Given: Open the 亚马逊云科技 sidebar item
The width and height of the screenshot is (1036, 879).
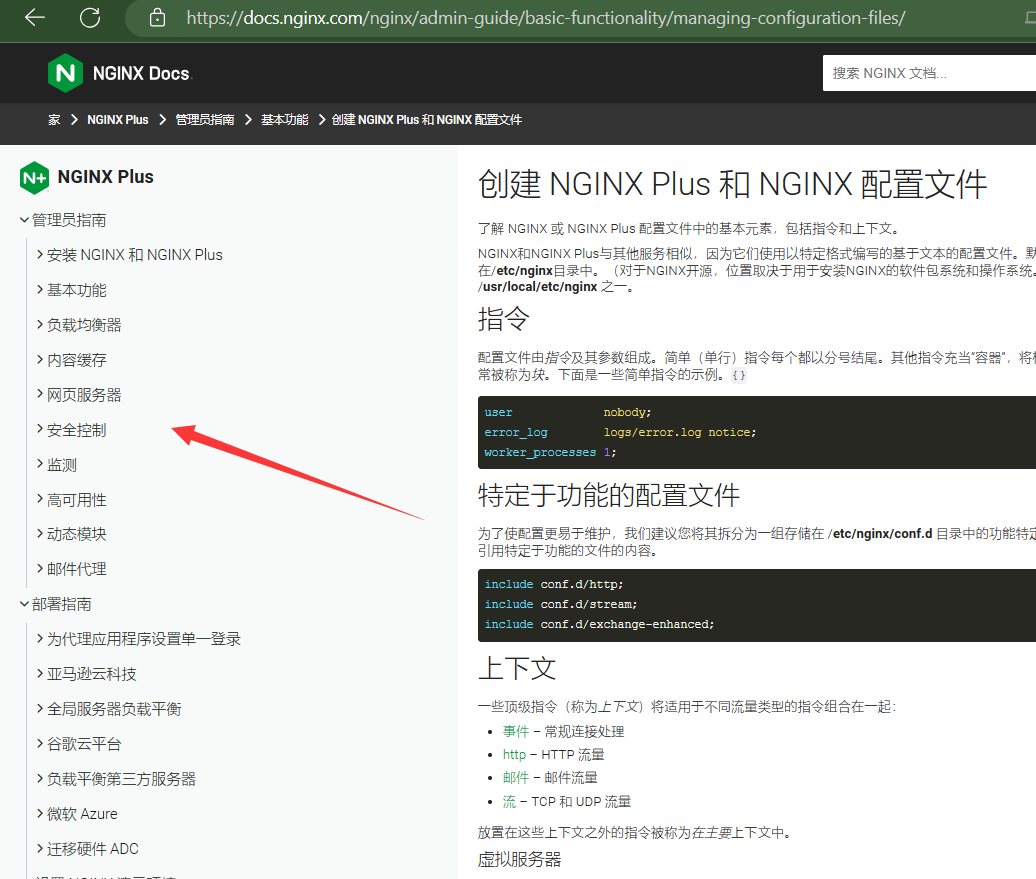Looking at the screenshot, I should point(91,674).
